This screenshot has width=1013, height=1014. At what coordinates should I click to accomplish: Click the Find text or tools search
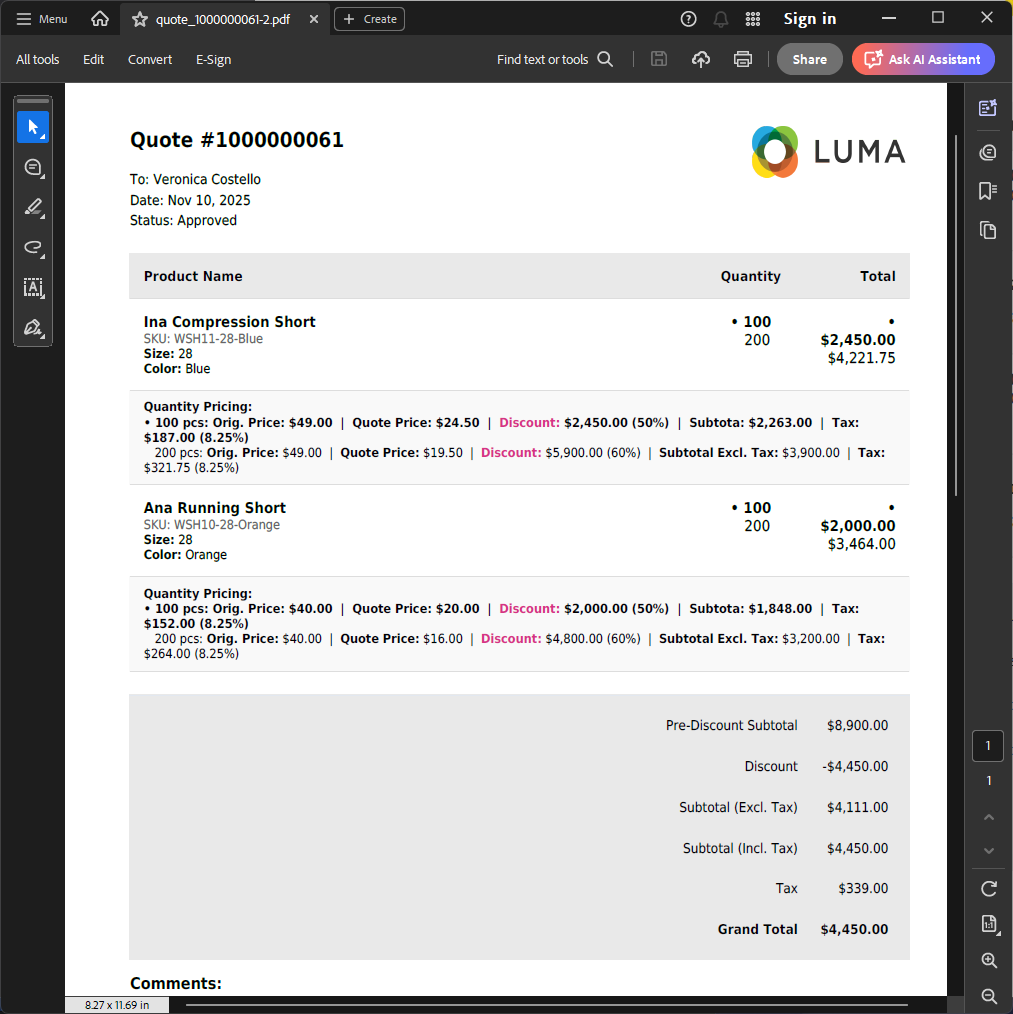[x=554, y=59]
